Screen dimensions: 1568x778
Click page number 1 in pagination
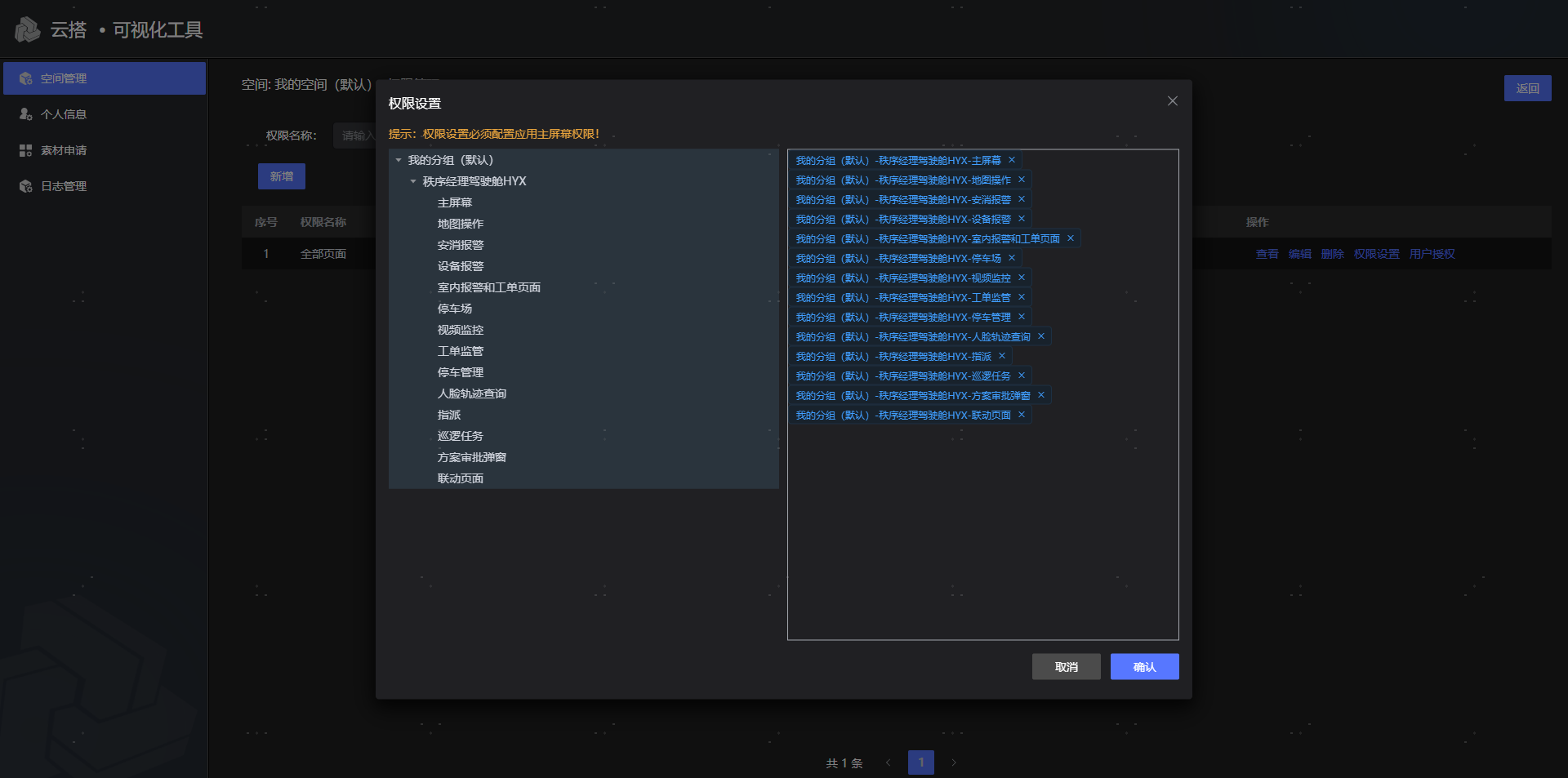[x=920, y=762]
